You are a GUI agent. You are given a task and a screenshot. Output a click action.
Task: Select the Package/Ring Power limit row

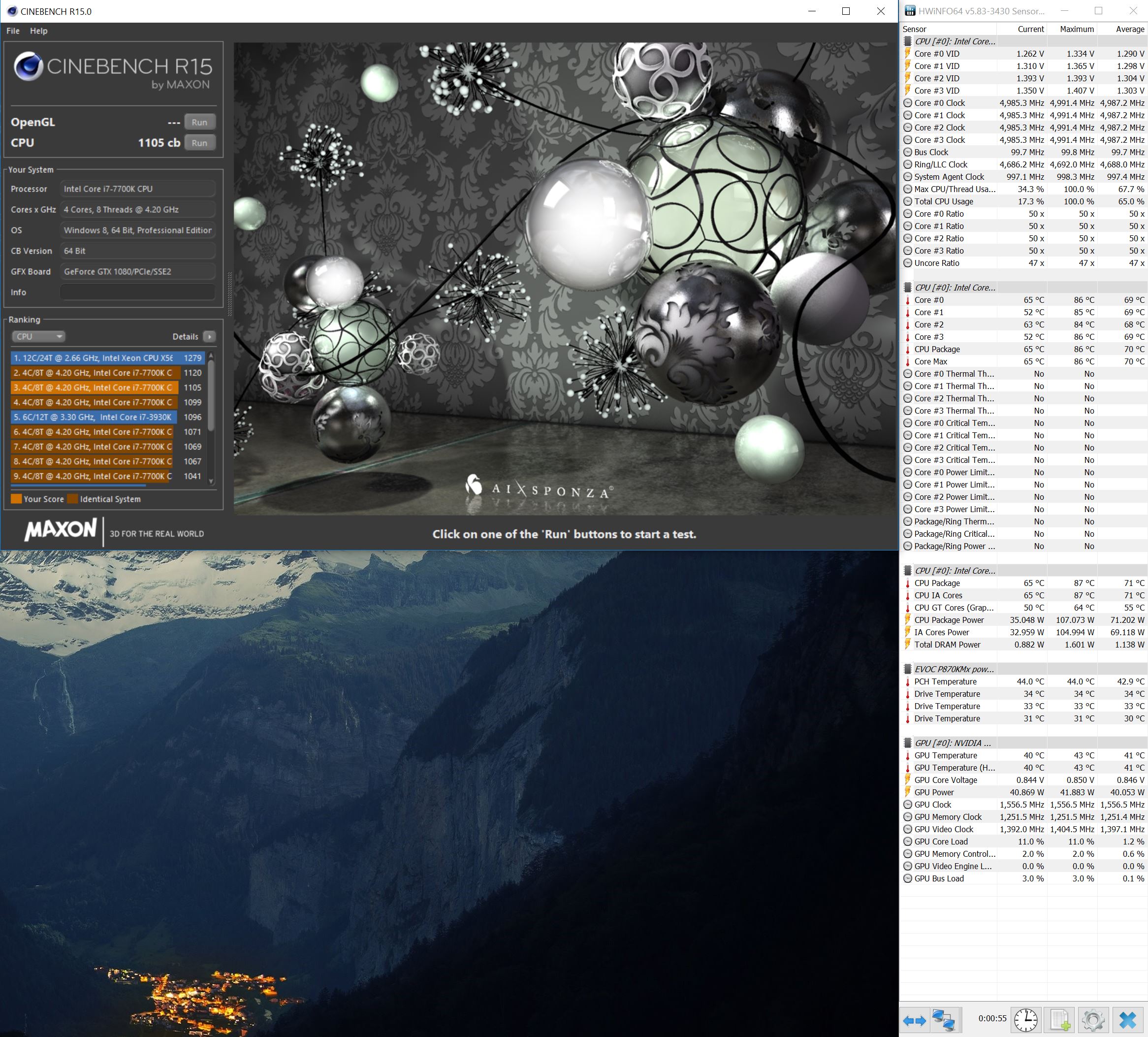click(1024, 546)
